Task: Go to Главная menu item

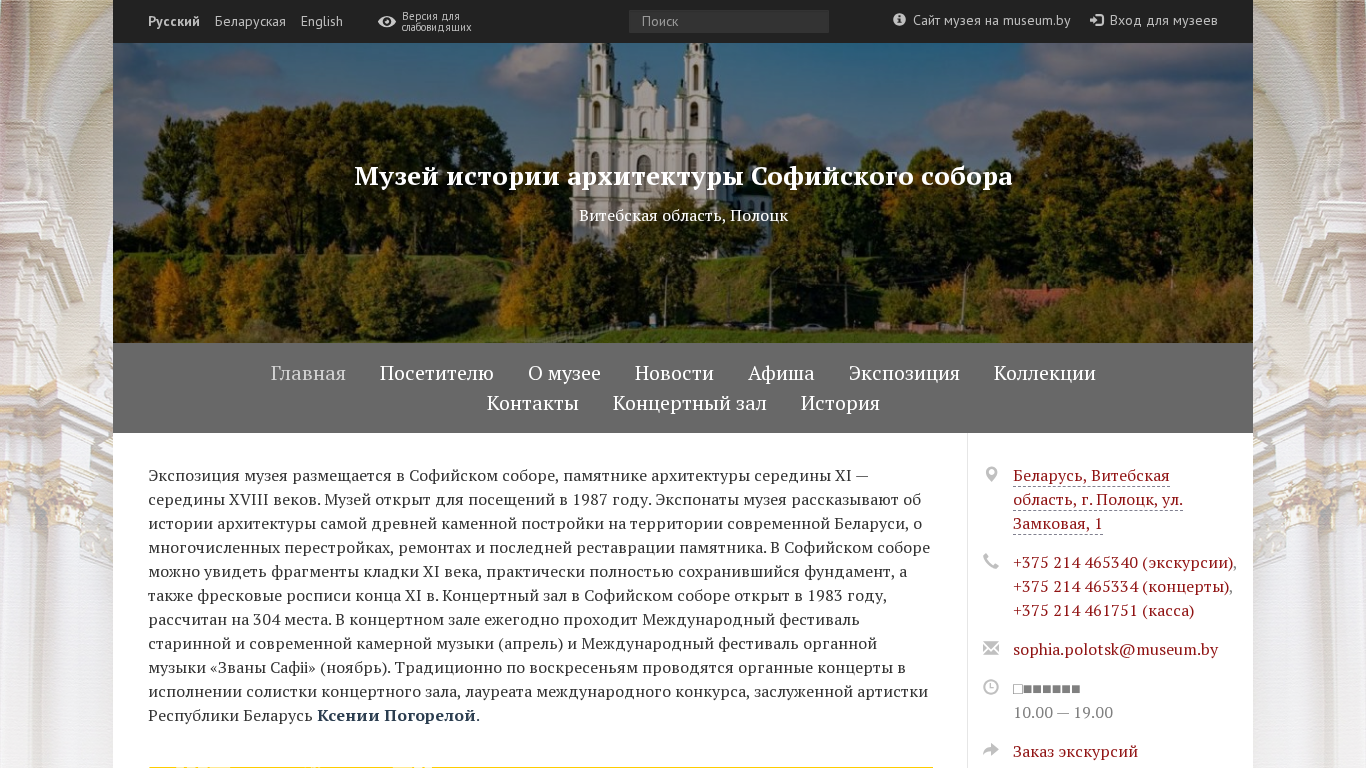Action: point(308,373)
